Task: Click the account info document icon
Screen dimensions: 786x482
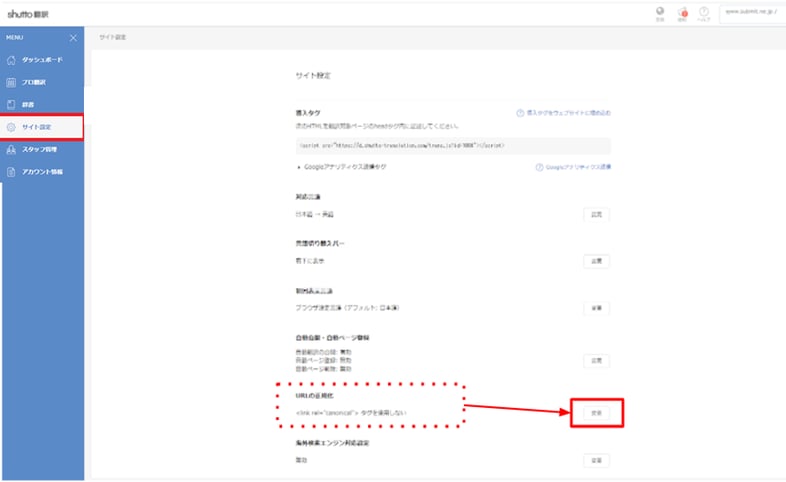Action: click(x=11, y=172)
